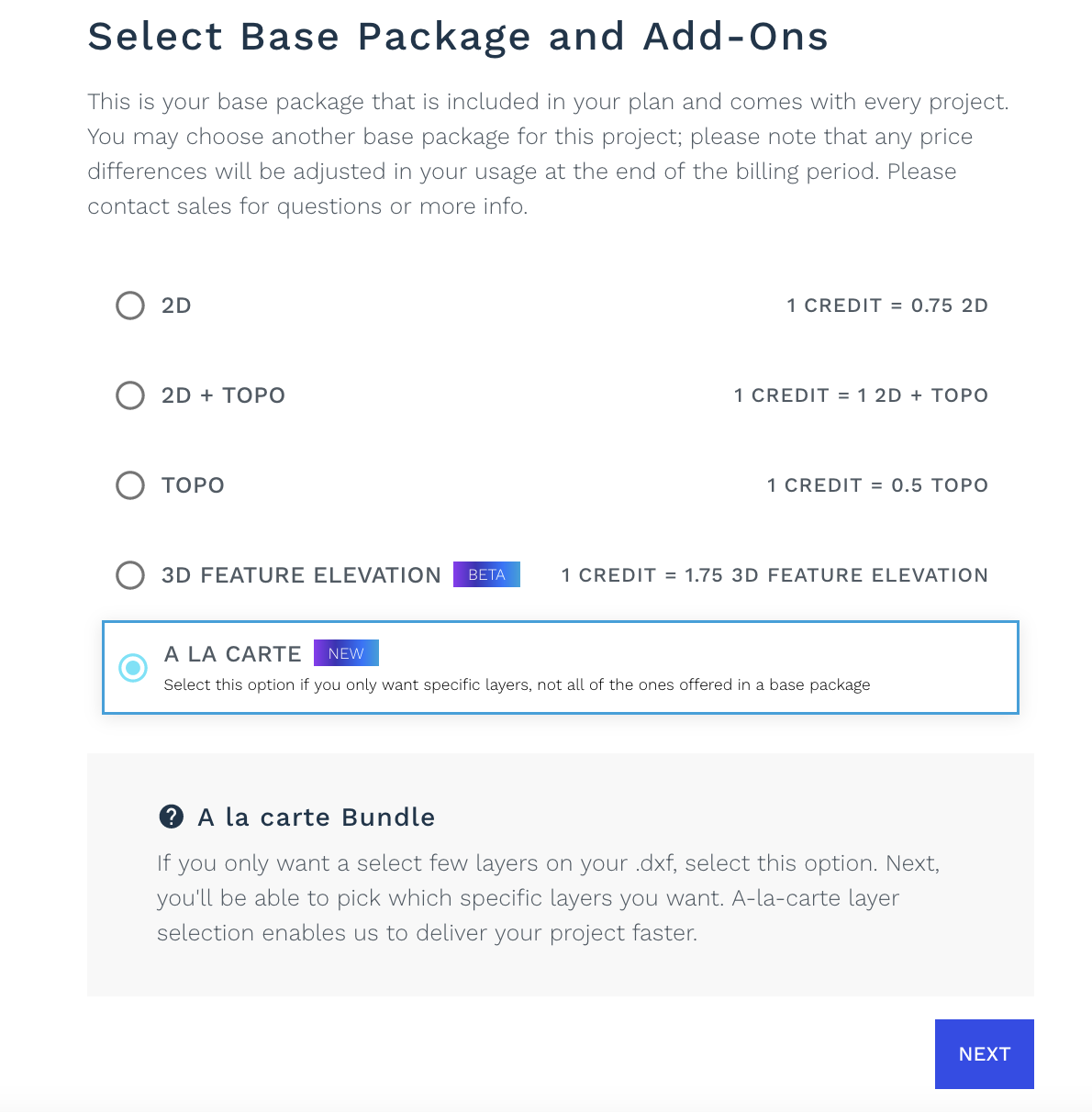Click the 2D package label
The image size is (1092, 1112).
pyautogui.click(x=176, y=306)
